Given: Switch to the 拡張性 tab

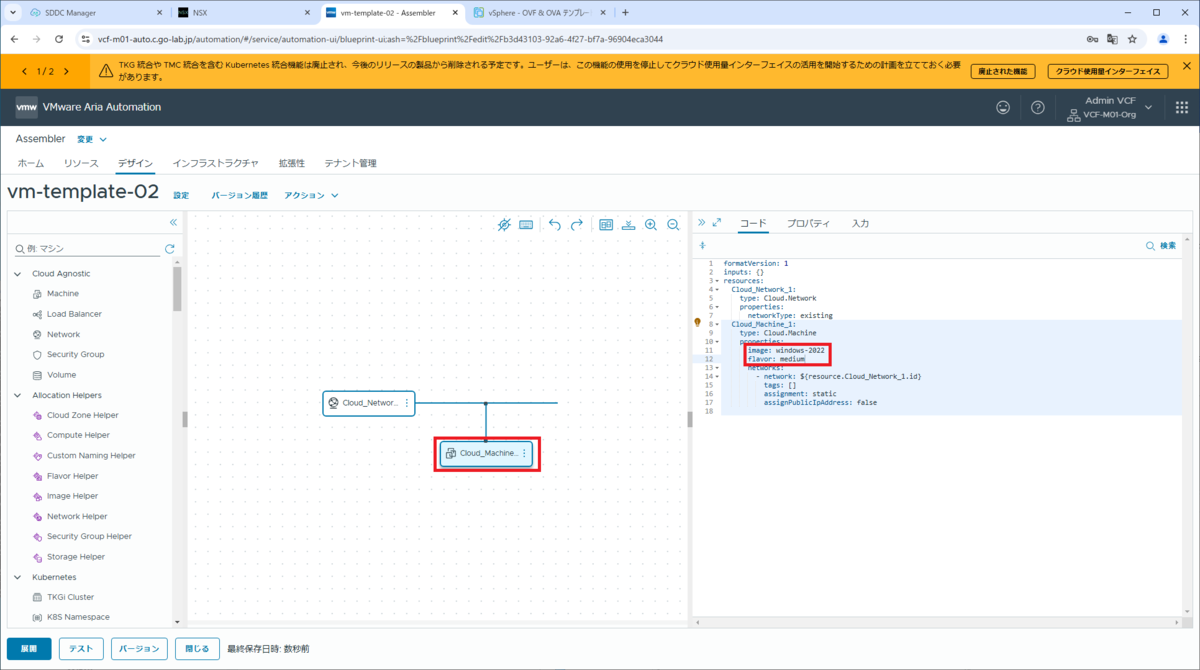Looking at the screenshot, I should (x=291, y=163).
